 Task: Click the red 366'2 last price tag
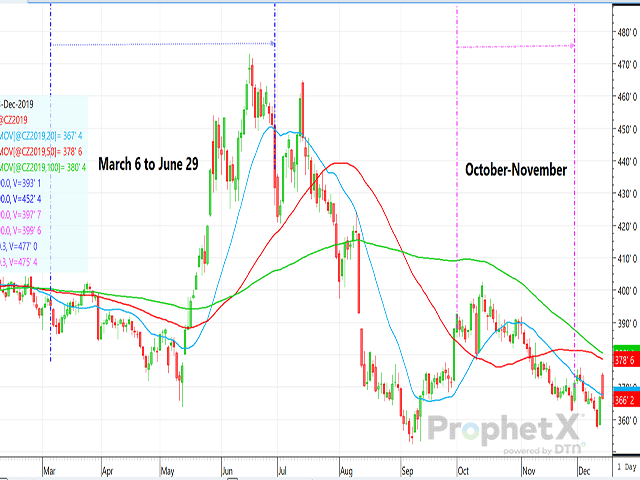(626, 400)
